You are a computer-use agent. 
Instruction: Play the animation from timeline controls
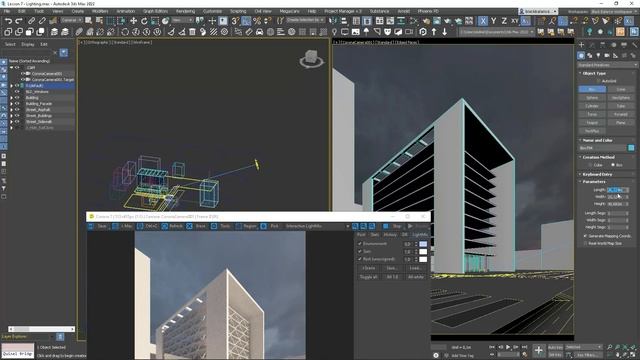[x=508, y=347]
